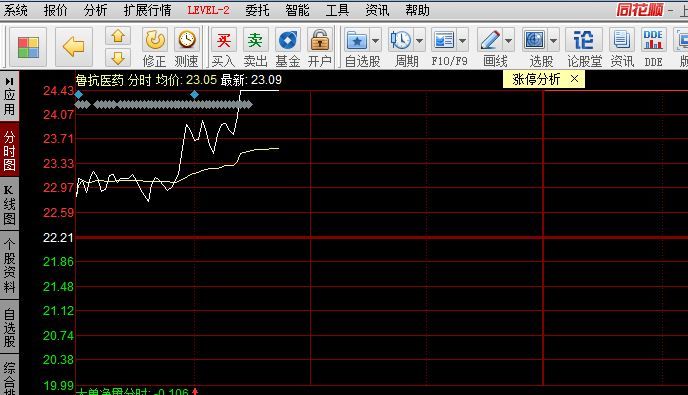
Task: Click the yellow up arrow button
Action: (x=118, y=36)
